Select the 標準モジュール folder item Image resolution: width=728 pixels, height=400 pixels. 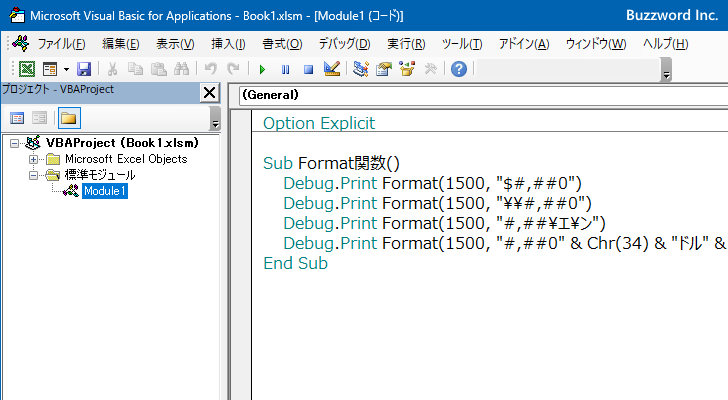100,175
